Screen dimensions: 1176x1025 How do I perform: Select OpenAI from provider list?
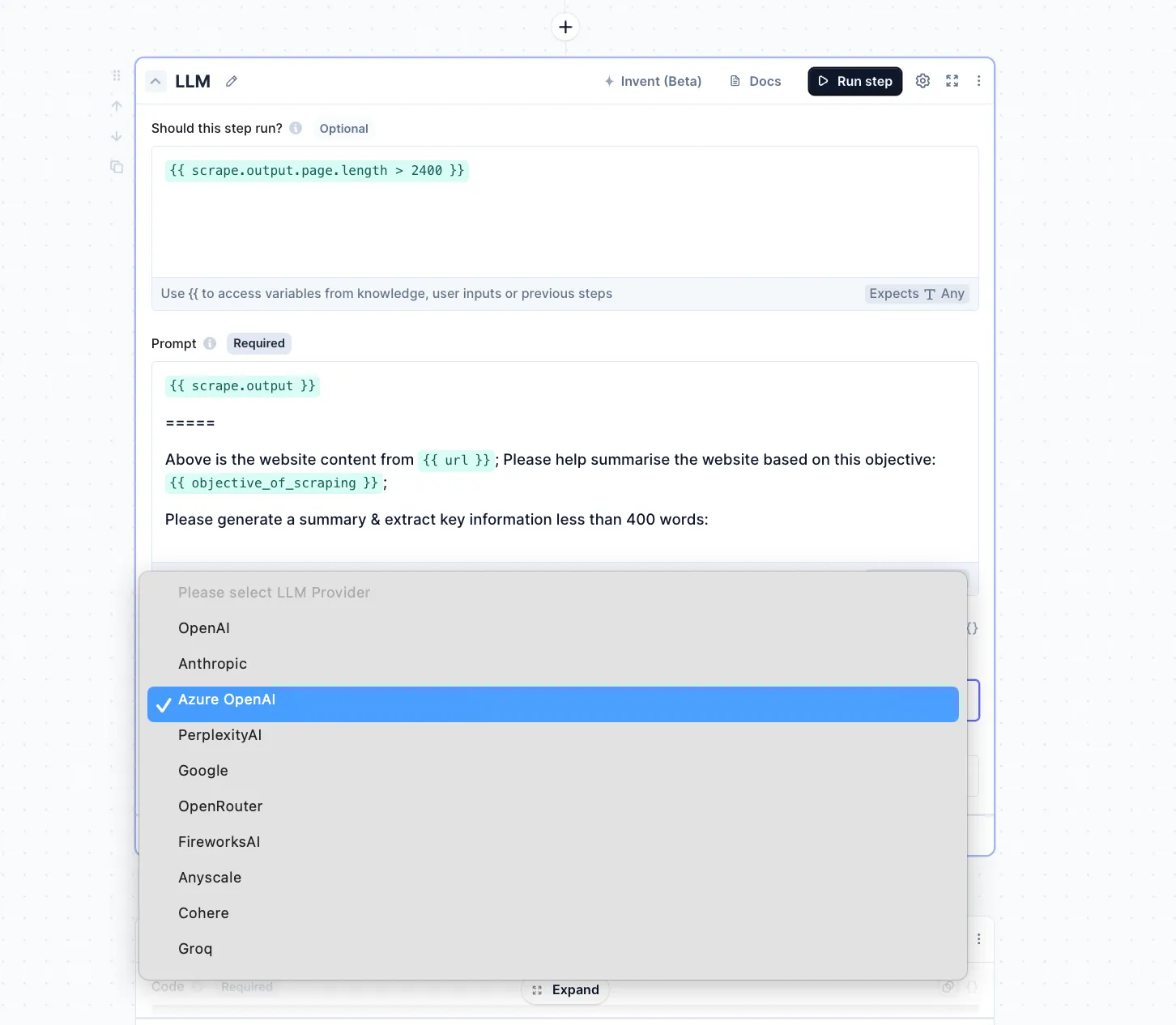(204, 628)
